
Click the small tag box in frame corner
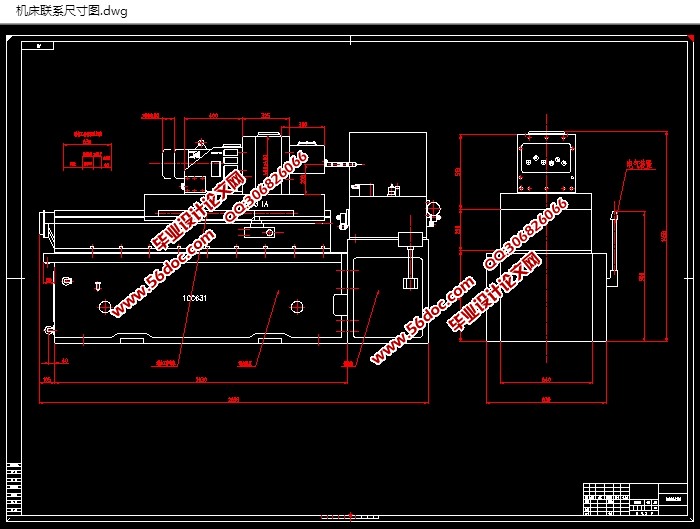click(38, 46)
